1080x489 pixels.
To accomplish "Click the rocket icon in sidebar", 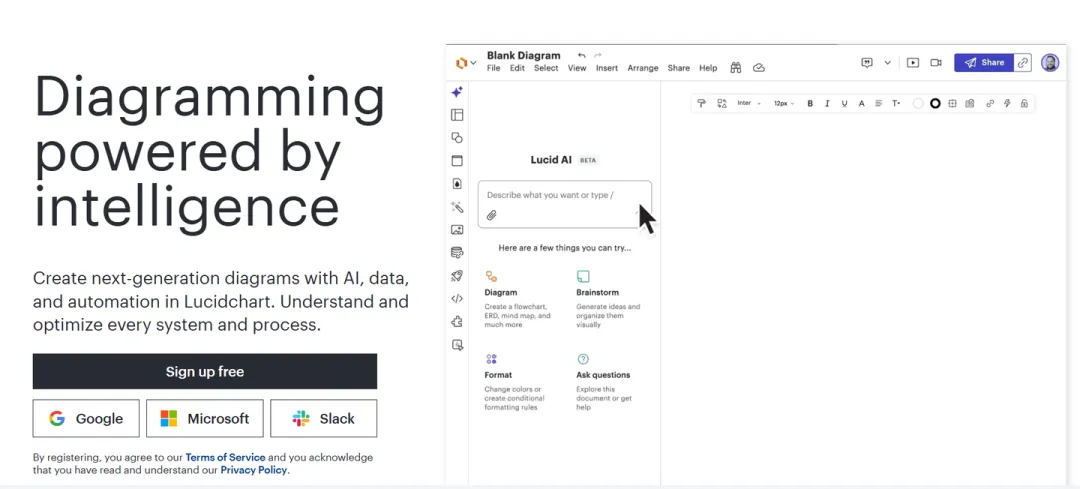I will 457,275.
